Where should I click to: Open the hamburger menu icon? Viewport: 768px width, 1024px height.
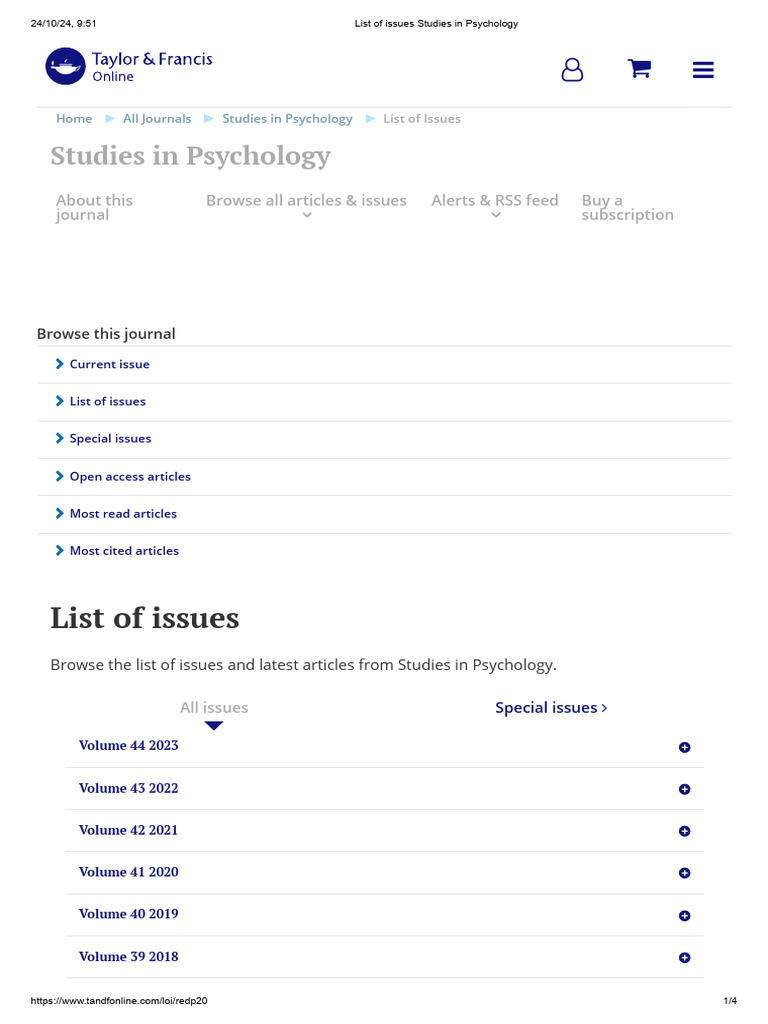[703, 70]
